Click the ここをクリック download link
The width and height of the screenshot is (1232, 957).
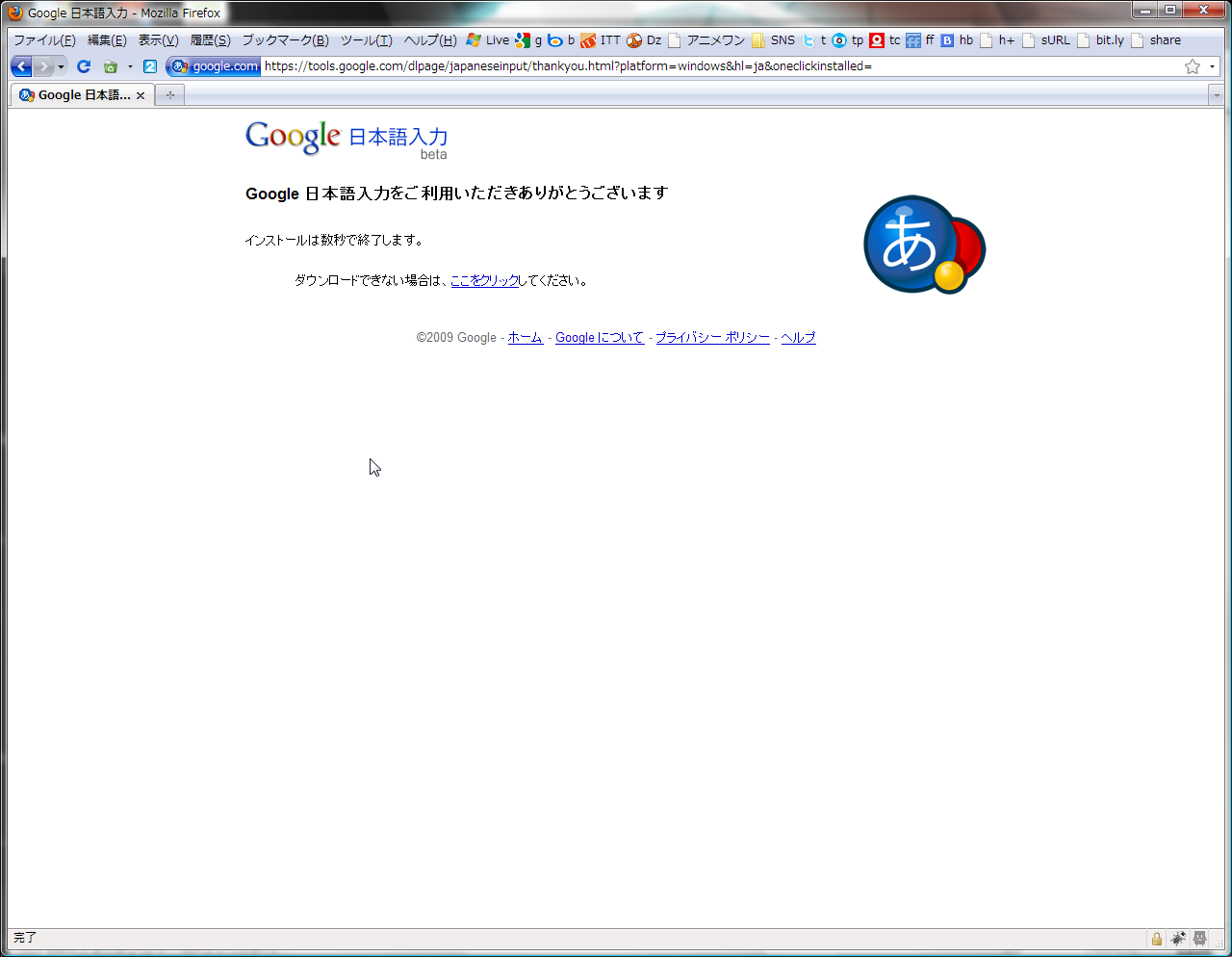[x=485, y=280]
